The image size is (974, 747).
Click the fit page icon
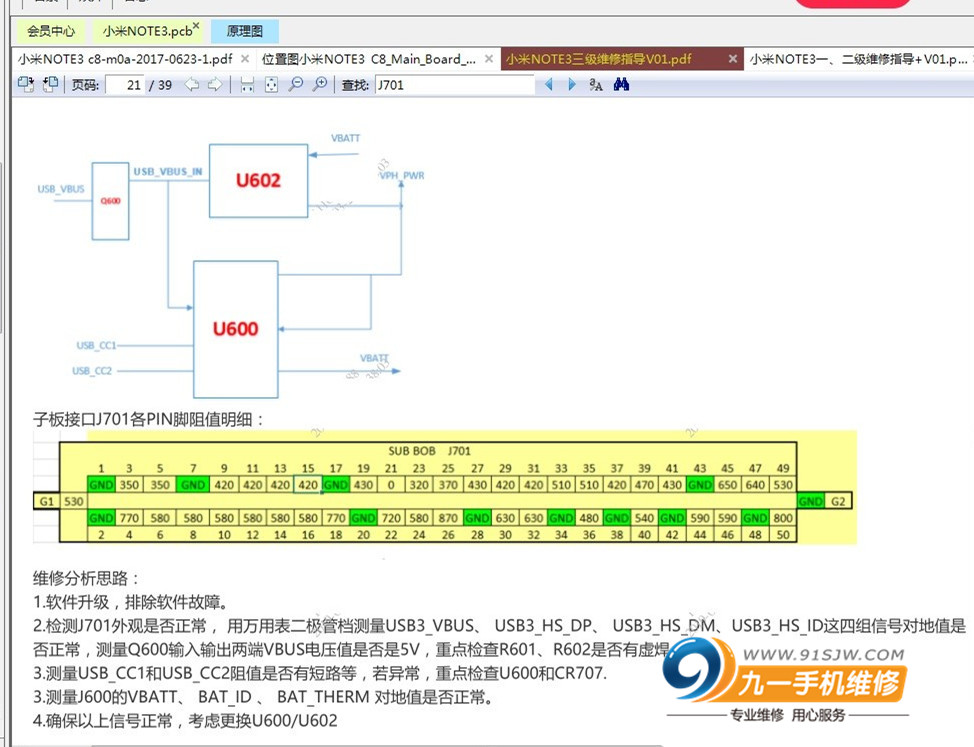[x=271, y=84]
